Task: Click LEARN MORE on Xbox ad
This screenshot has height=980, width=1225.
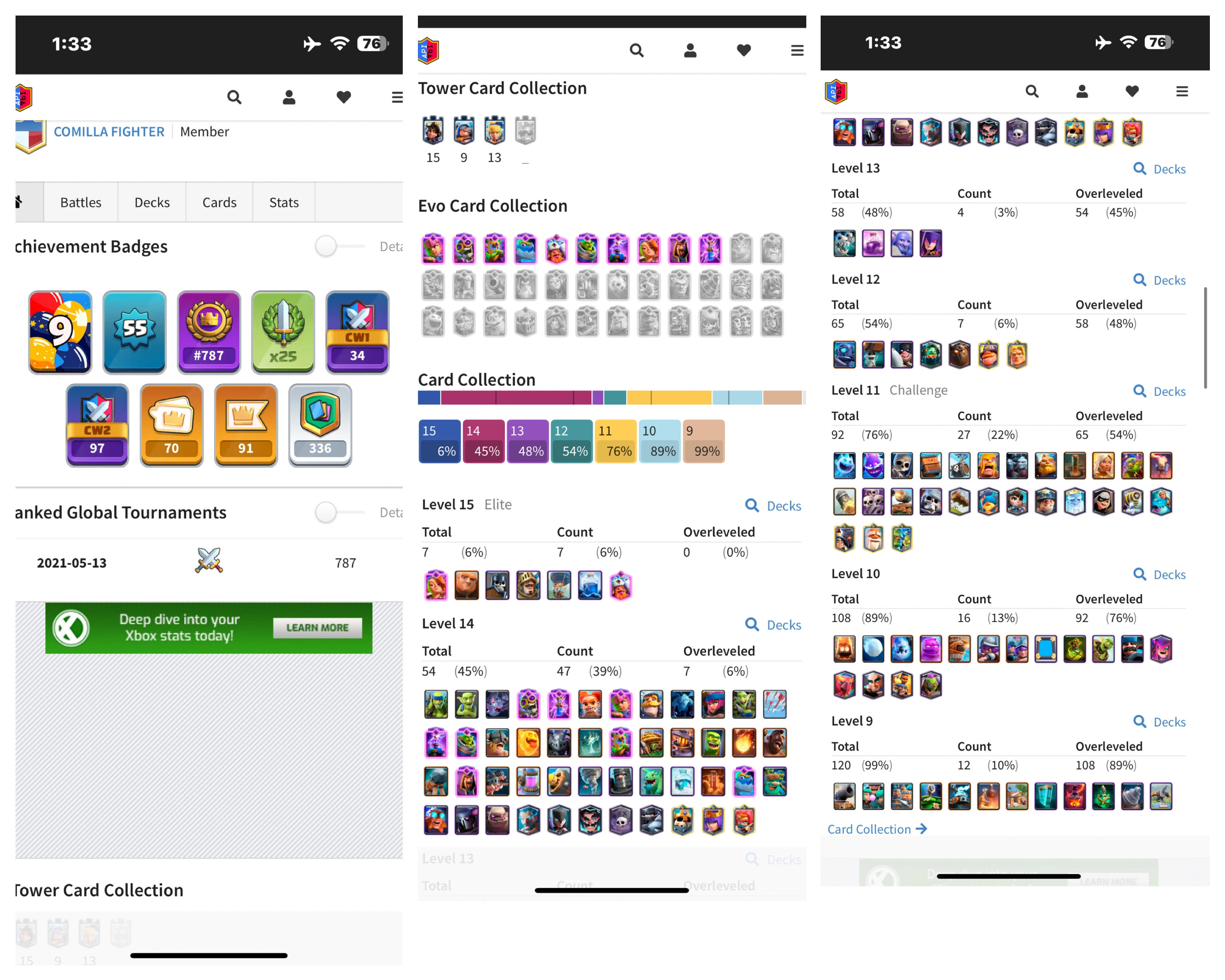Action: tap(317, 627)
